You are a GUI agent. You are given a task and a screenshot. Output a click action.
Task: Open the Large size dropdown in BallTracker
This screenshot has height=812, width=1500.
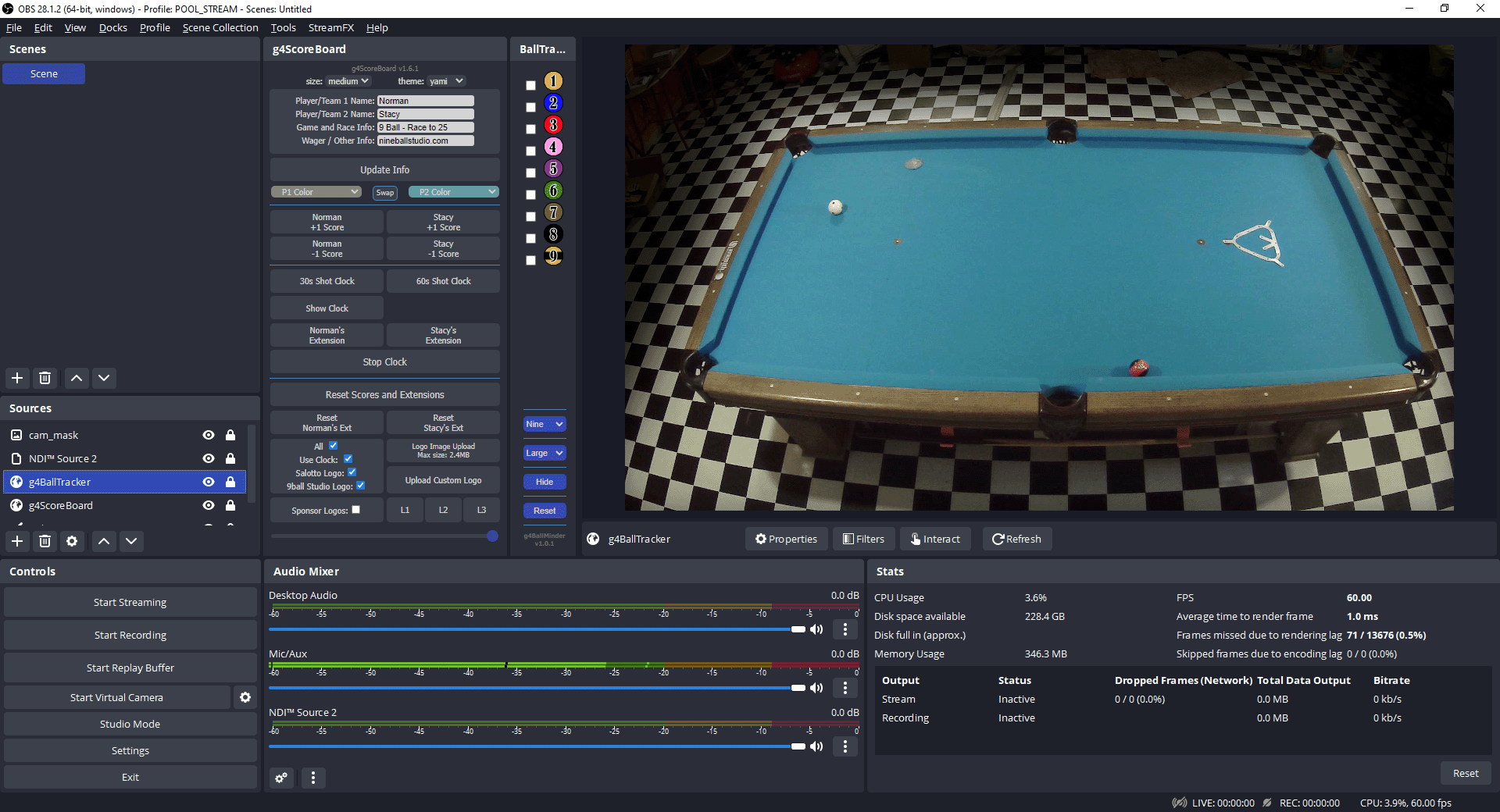(544, 453)
